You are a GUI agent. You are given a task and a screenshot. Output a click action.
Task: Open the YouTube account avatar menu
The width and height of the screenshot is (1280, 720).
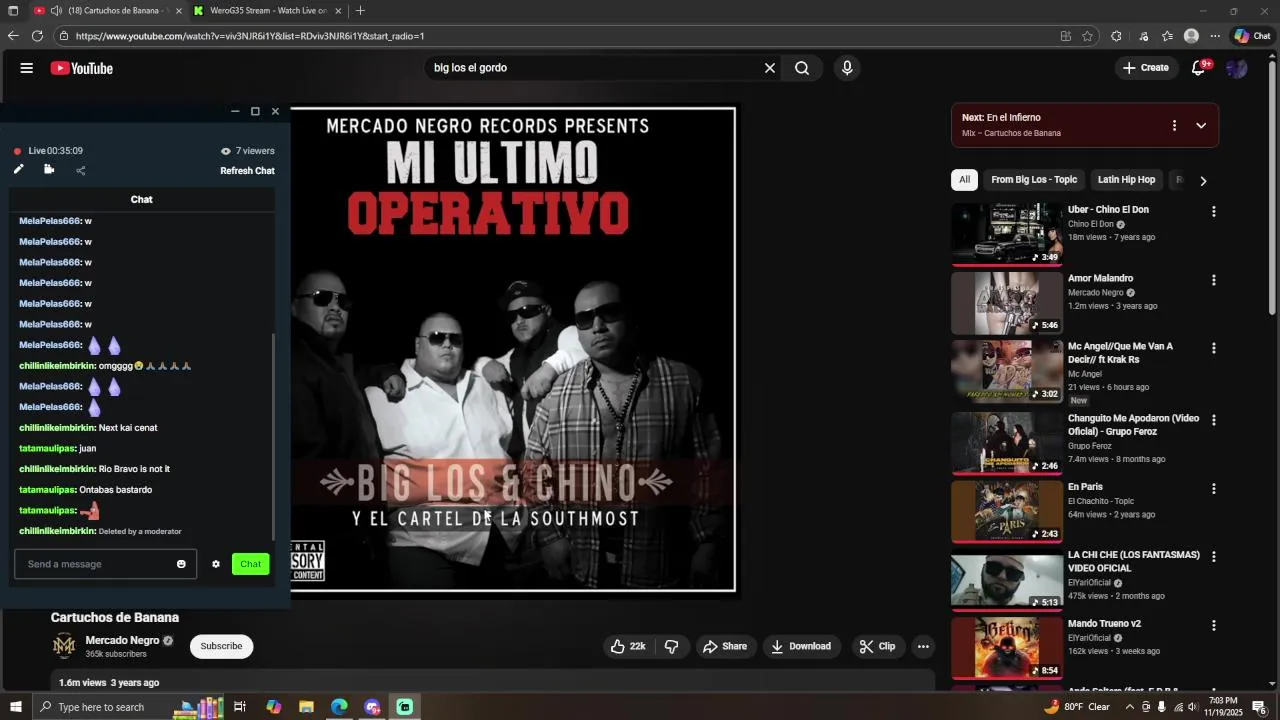tap(1237, 68)
